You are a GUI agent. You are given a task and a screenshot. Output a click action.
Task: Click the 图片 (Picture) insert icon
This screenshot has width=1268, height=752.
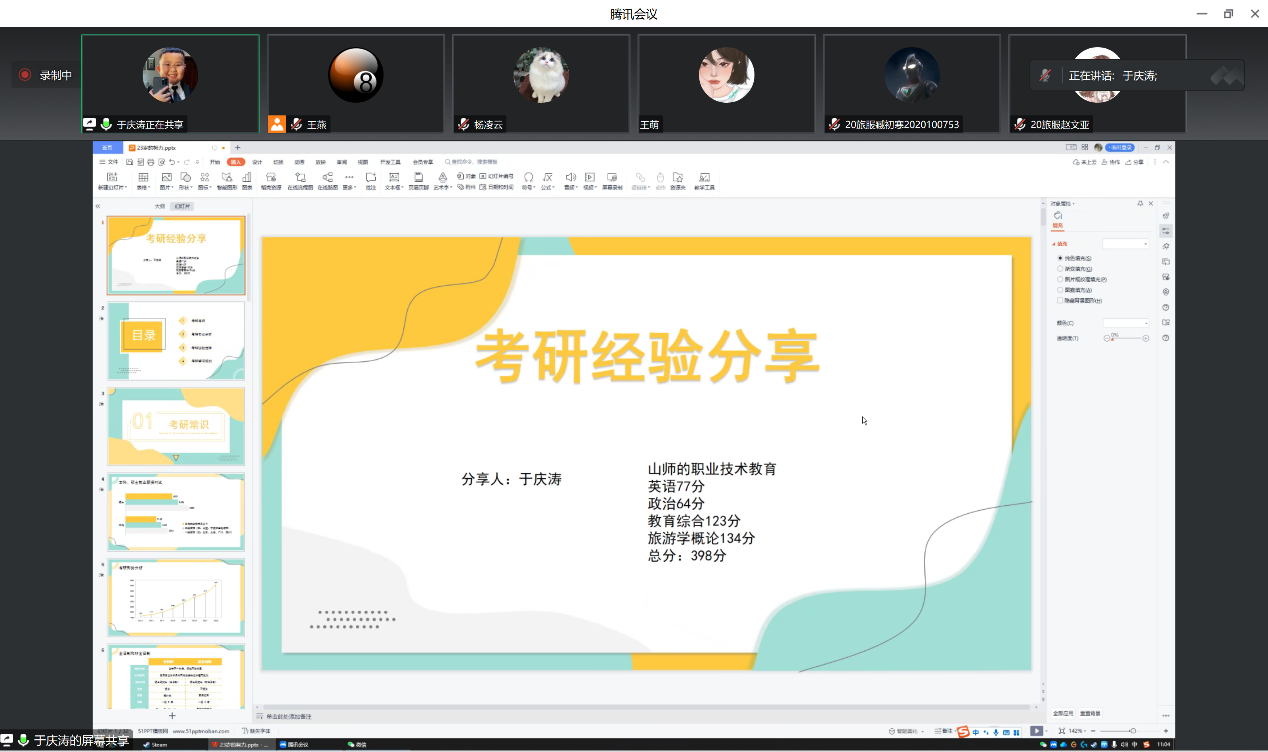(x=165, y=179)
